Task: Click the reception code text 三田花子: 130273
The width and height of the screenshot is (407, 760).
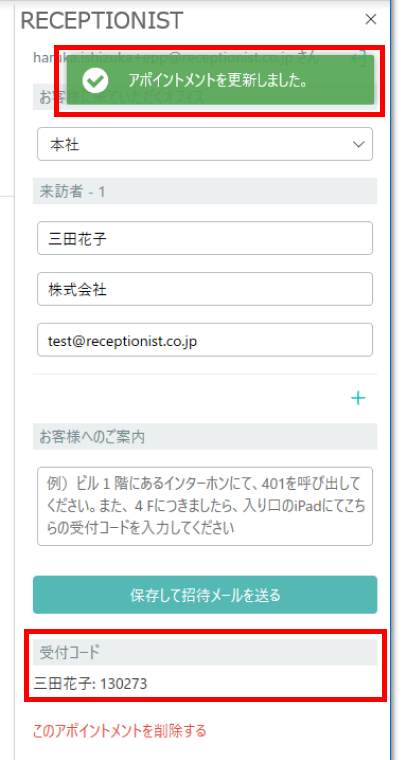Action: point(91,684)
